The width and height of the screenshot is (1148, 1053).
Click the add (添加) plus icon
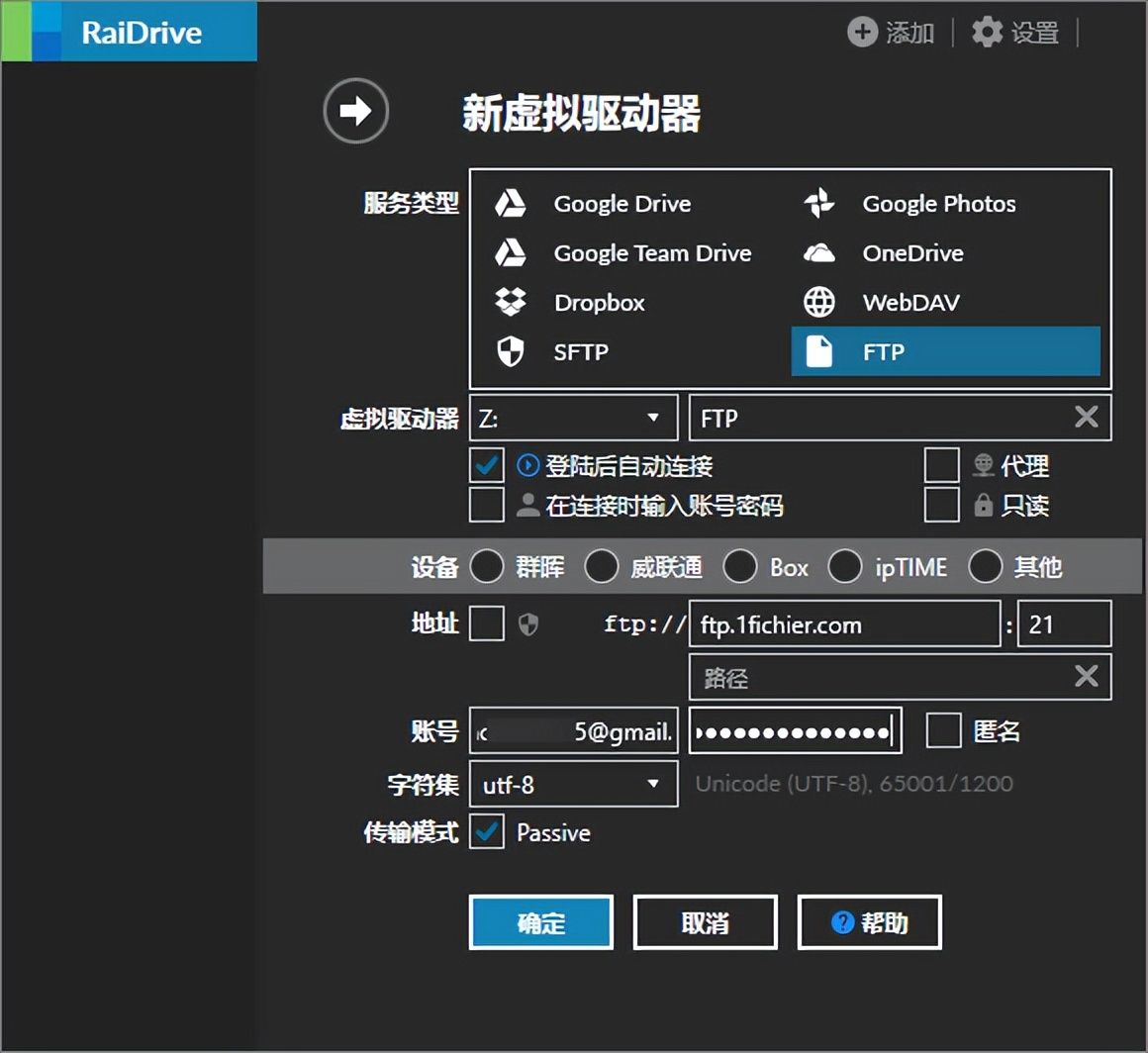tap(862, 33)
